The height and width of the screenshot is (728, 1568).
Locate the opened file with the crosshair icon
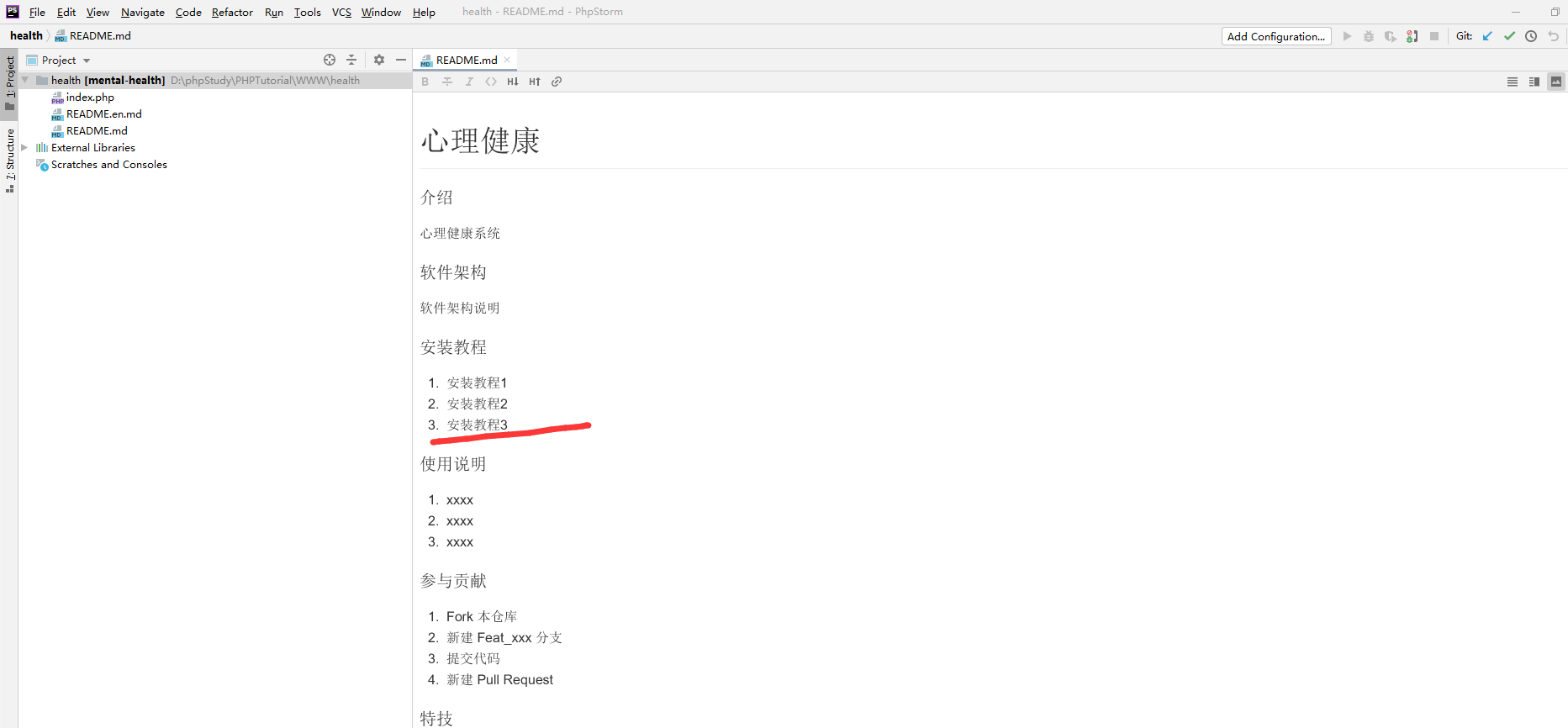pos(330,60)
